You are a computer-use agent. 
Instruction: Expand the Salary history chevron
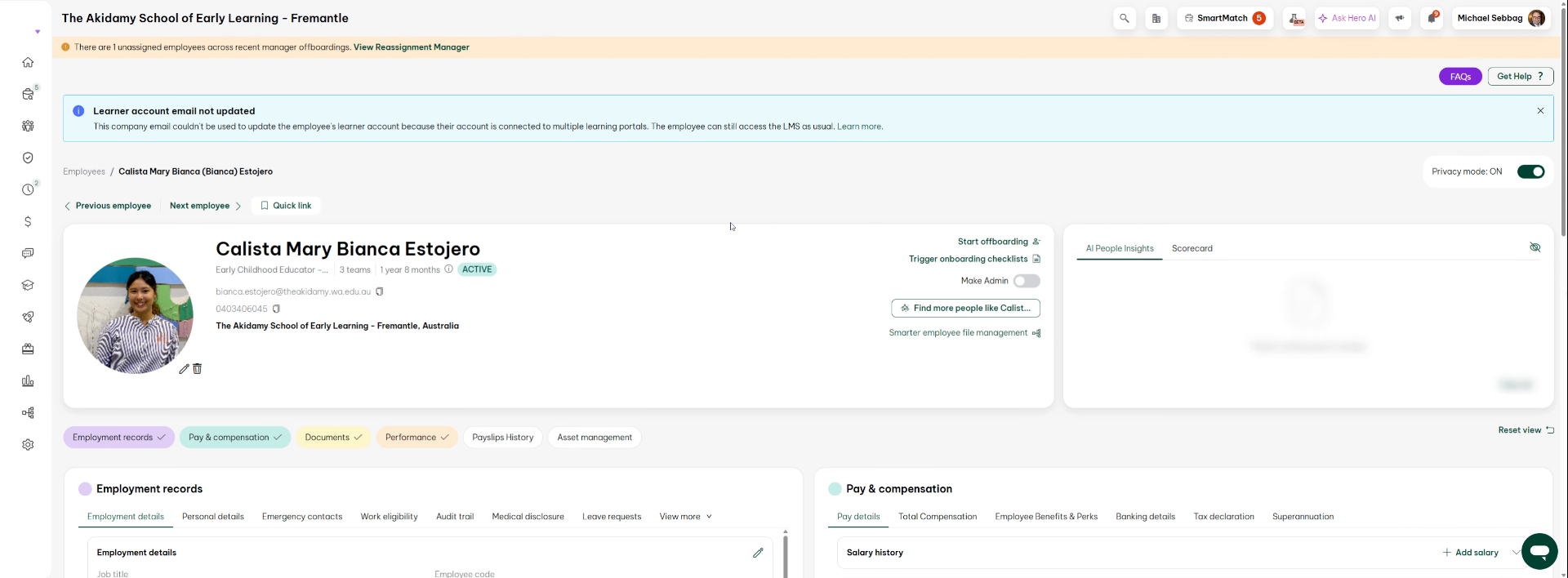click(1517, 553)
